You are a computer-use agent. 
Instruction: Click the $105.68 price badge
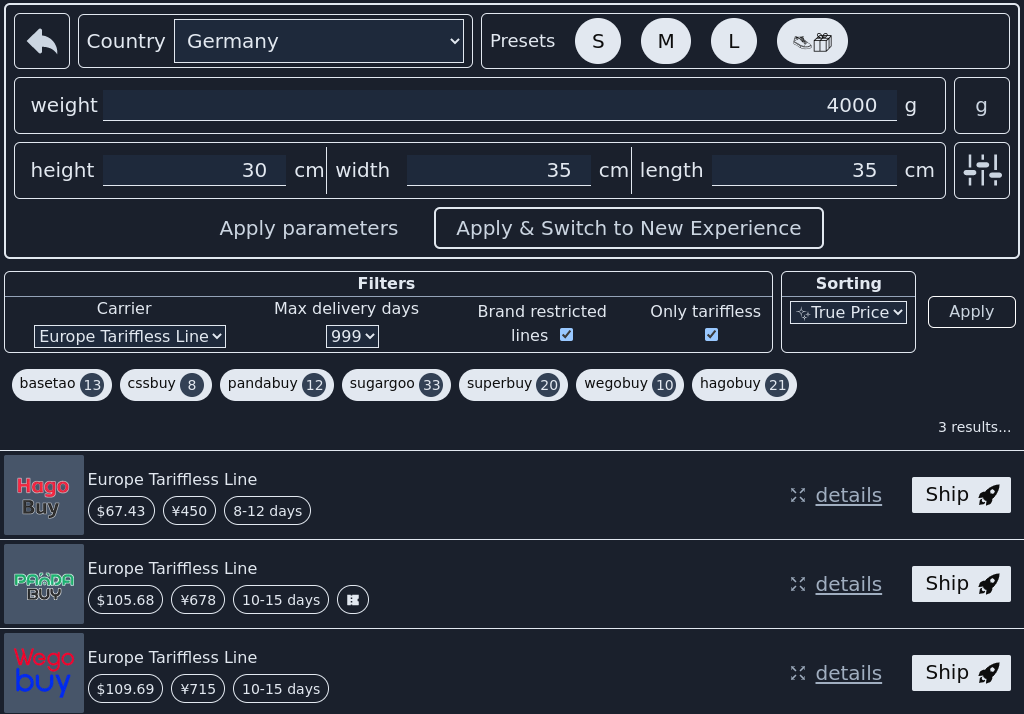pyautogui.click(x=125, y=600)
